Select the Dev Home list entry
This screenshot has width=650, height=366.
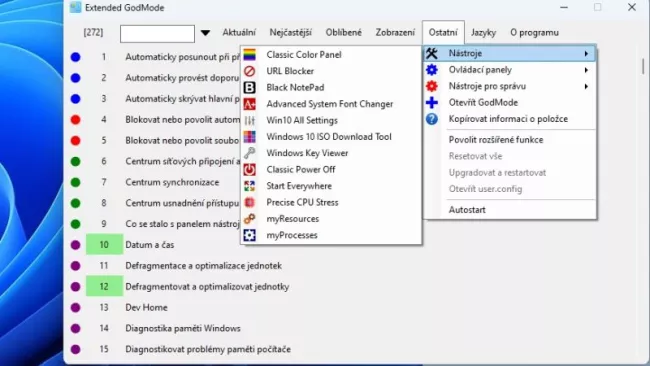(146, 308)
